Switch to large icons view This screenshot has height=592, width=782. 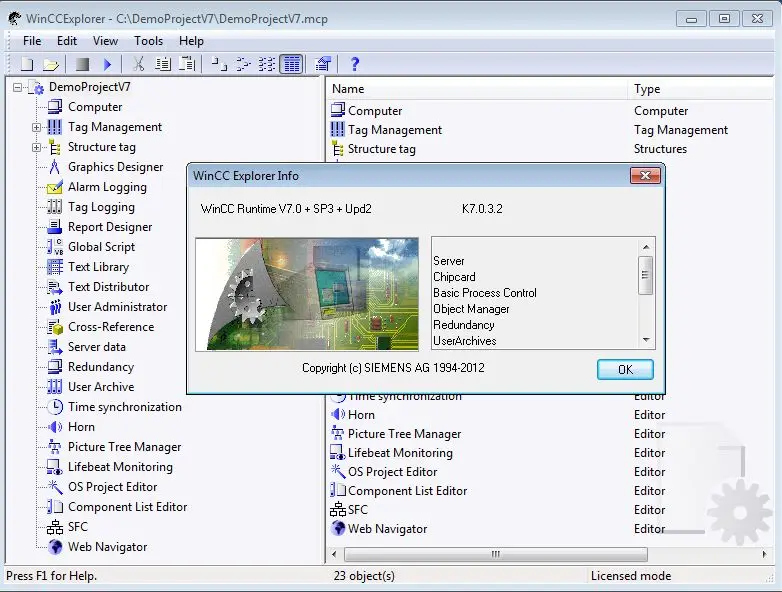click(x=219, y=64)
